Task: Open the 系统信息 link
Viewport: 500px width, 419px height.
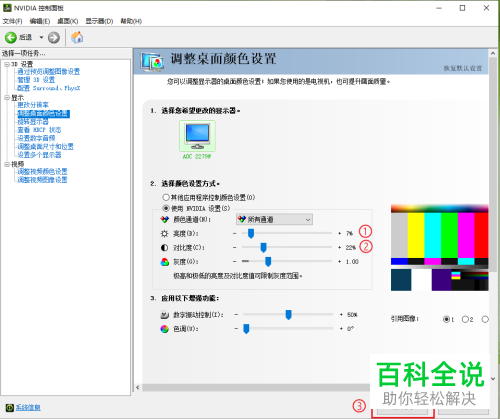Action: (x=28, y=407)
